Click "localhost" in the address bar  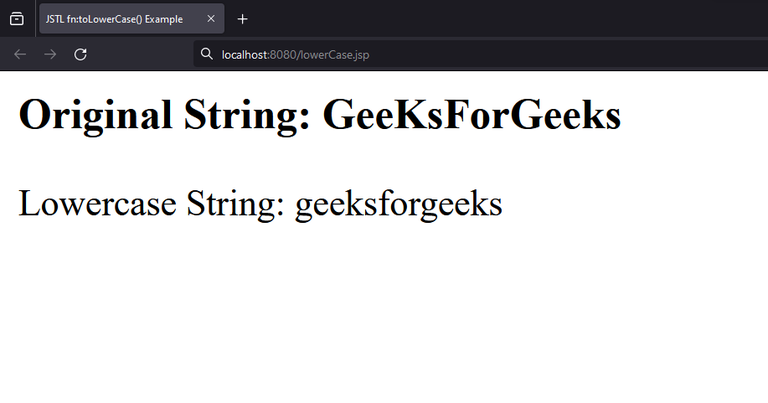245,54
